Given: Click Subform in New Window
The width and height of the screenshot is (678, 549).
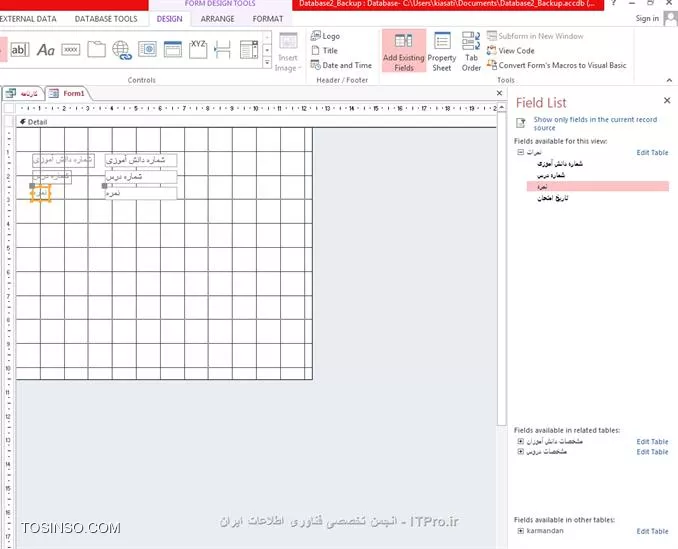Looking at the screenshot, I should tap(535, 36).
